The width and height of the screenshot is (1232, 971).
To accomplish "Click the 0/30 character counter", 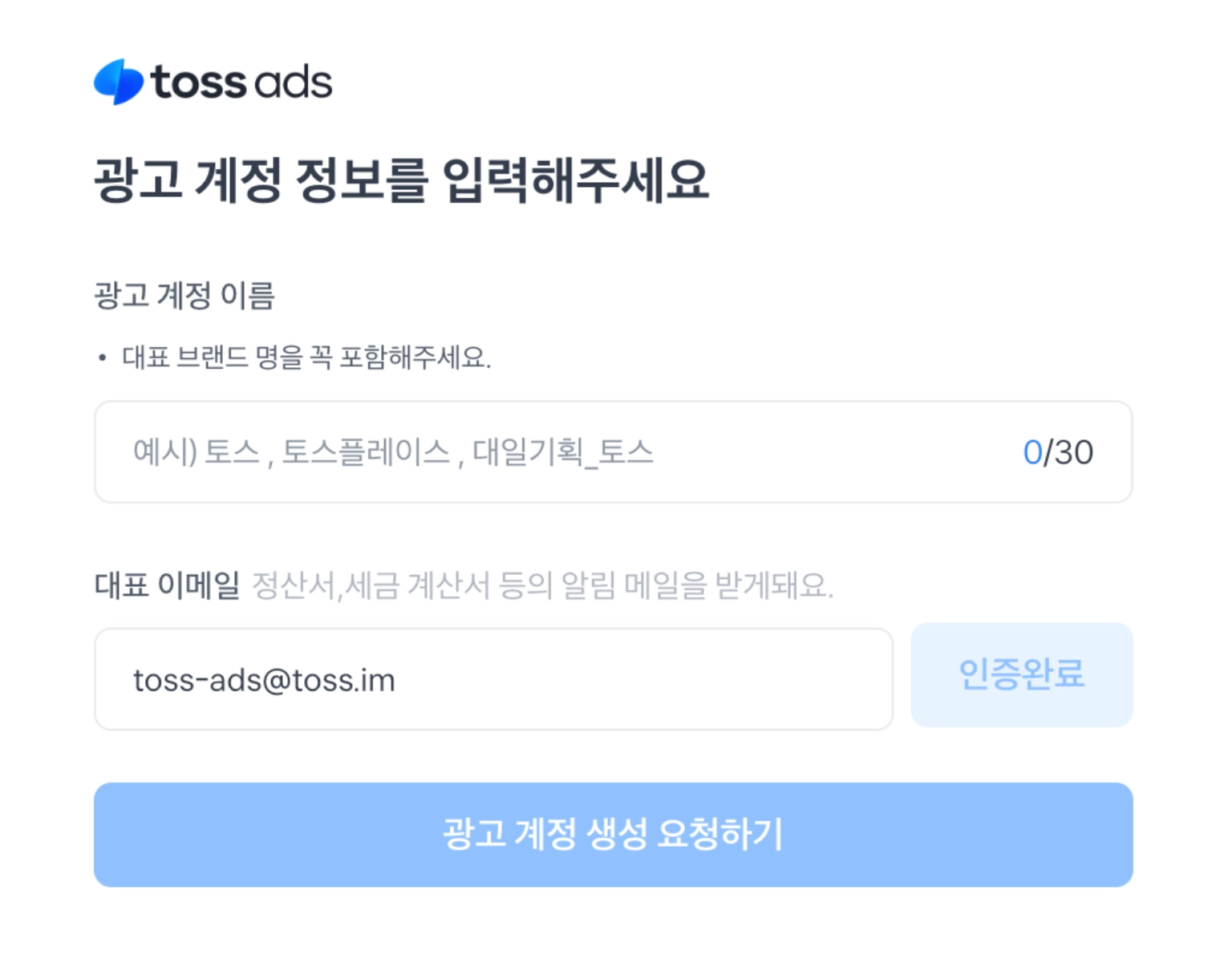I will [x=1057, y=452].
